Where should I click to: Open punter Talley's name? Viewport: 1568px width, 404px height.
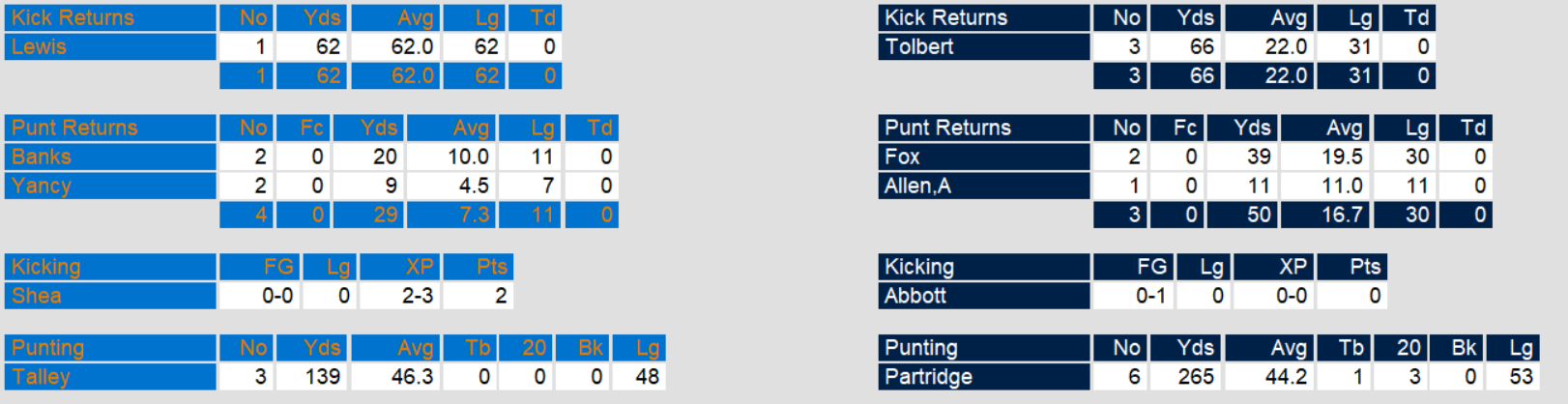42,377
